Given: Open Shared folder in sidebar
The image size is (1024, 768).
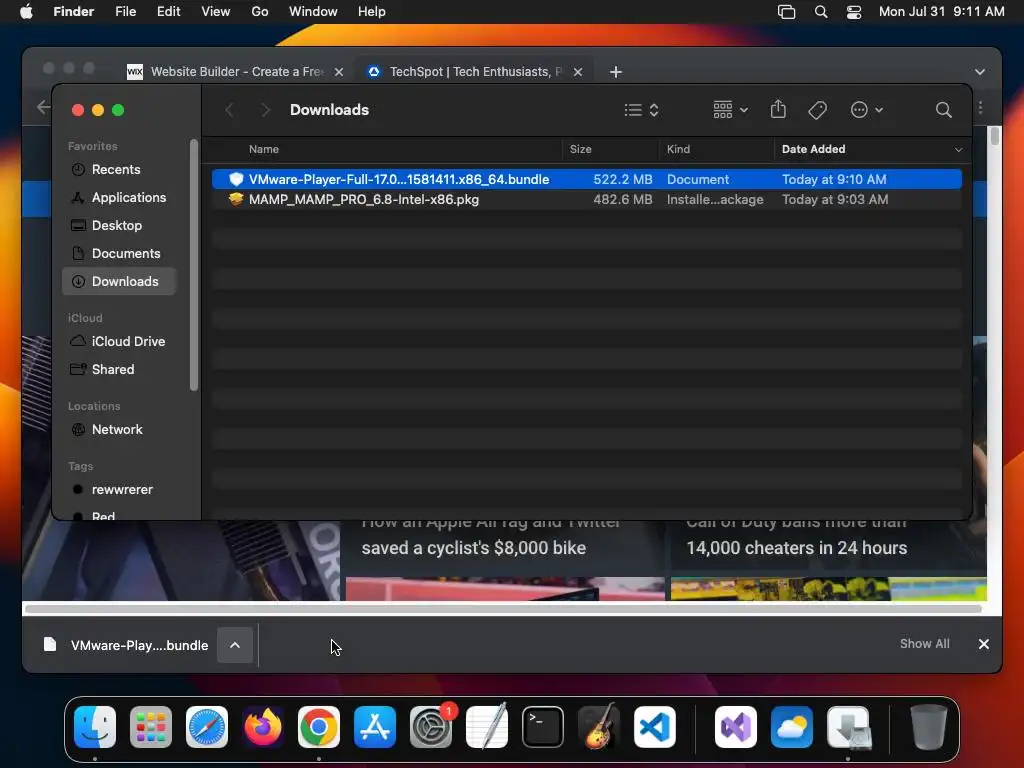Looking at the screenshot, I should click(x=112, y=370).
